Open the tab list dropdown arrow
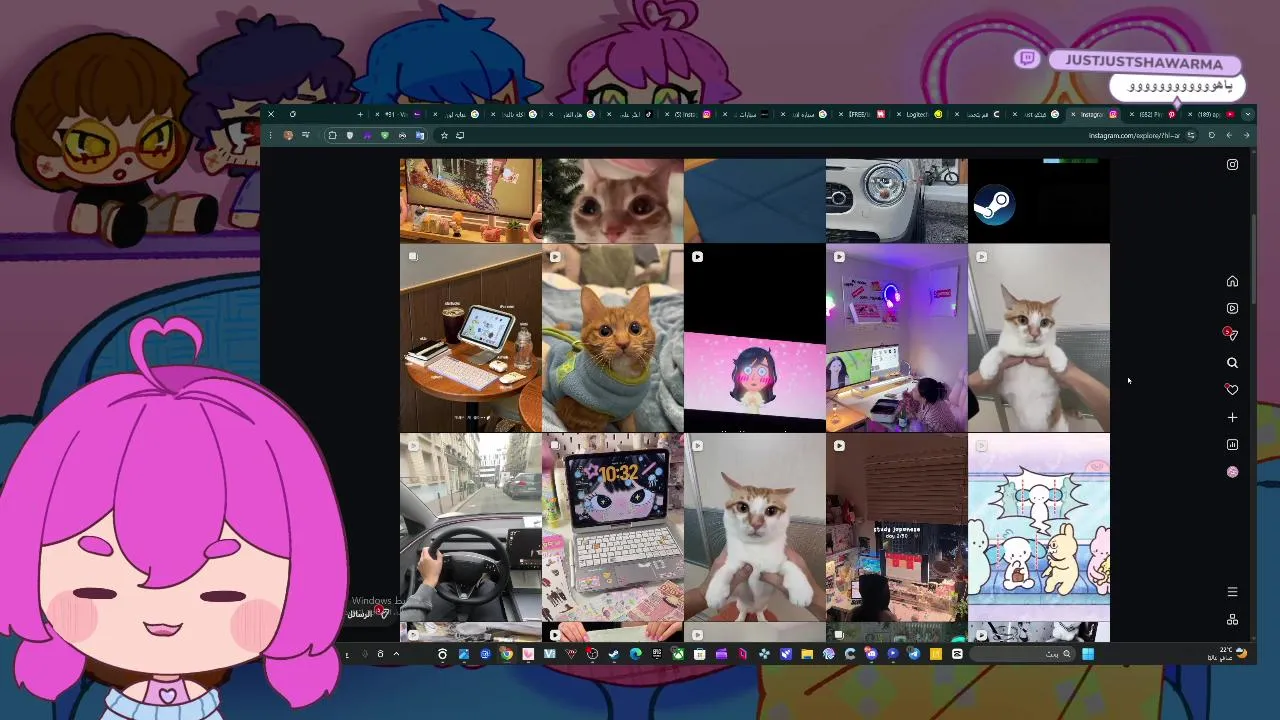Screen dimensions: 1280x720 point(1247,114)
